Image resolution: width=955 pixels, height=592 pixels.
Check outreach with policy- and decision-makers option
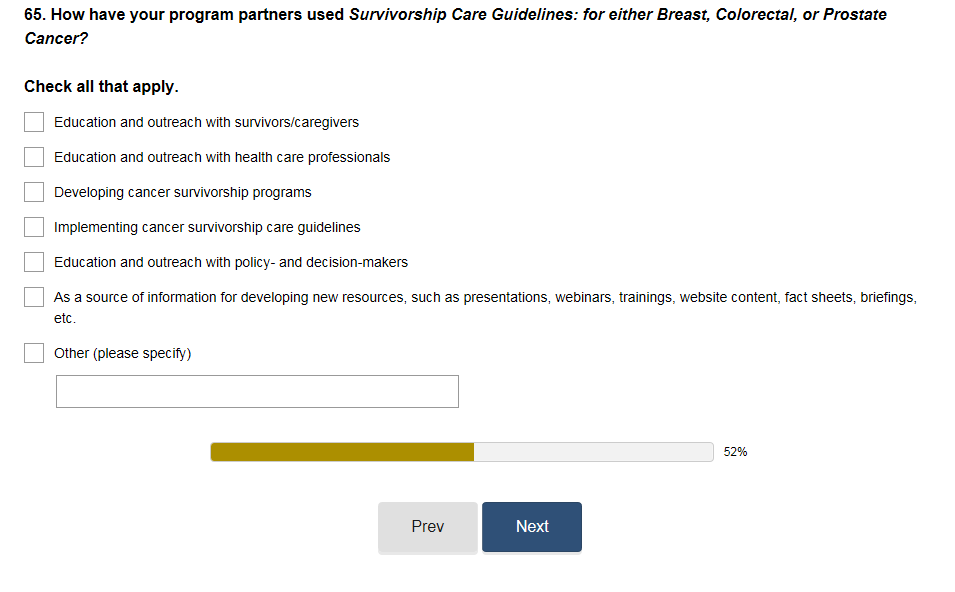34,262
